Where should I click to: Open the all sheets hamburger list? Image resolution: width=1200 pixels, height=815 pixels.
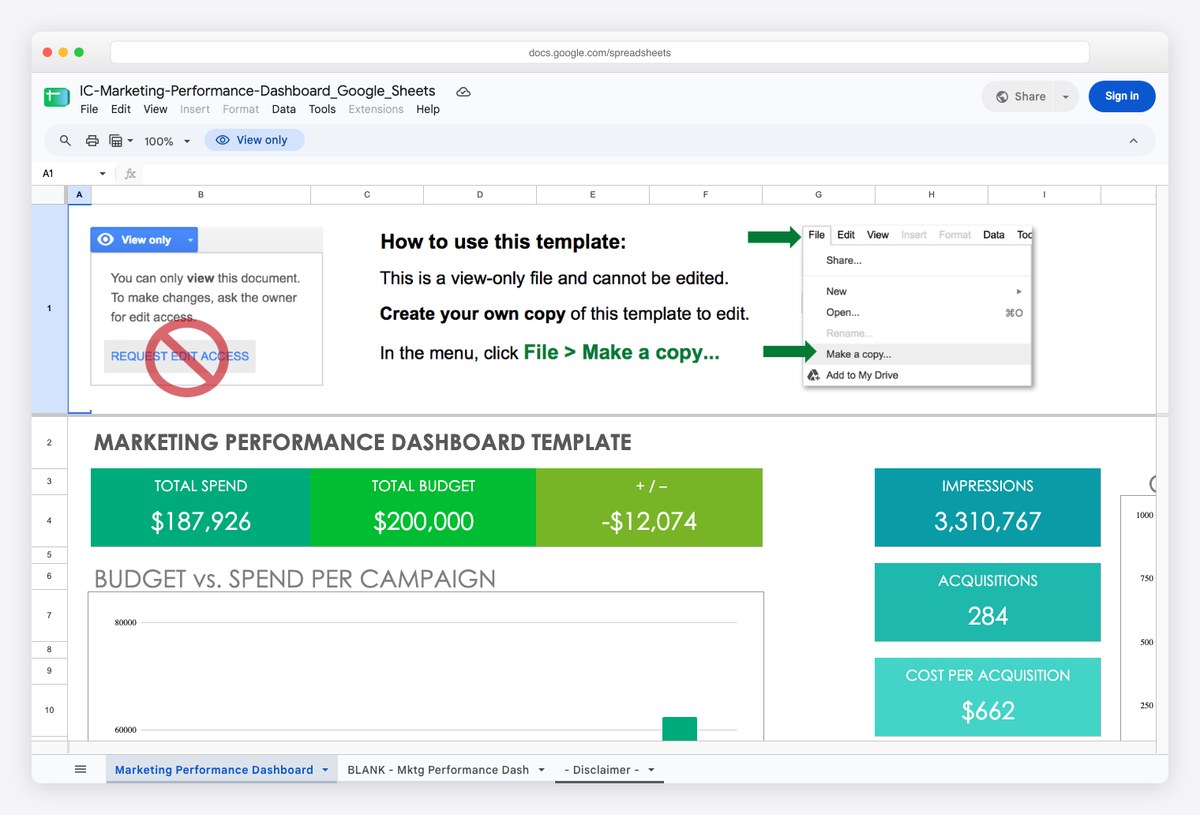pos(81,769)
